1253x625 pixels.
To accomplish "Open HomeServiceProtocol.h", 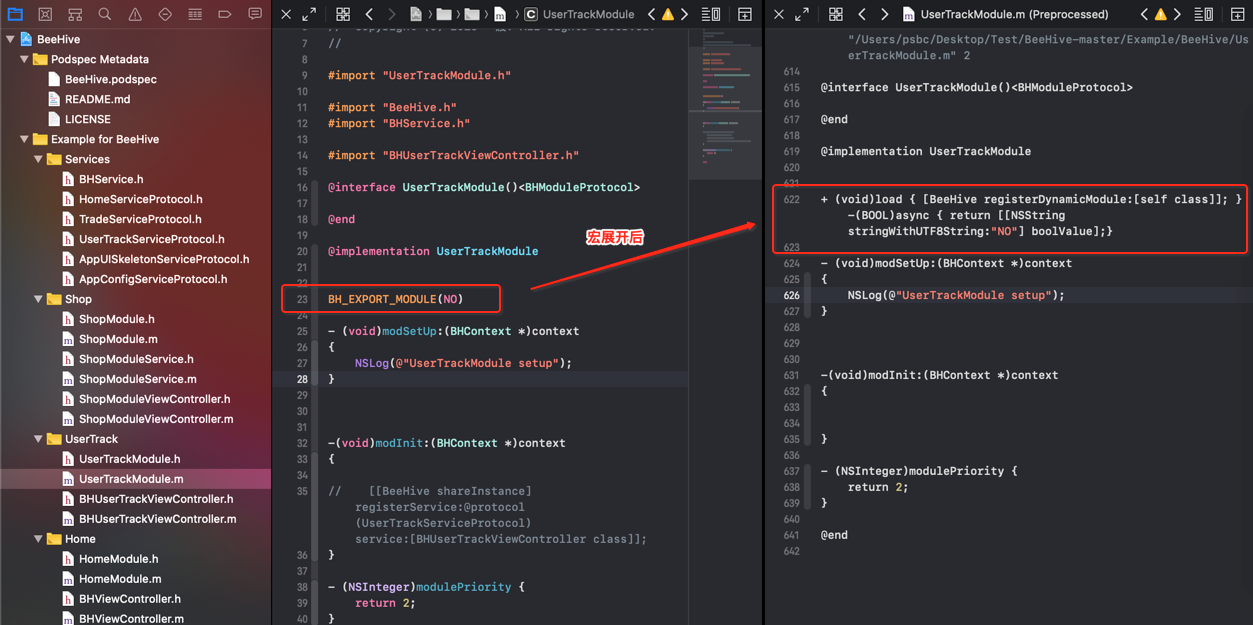I will pyautogui.click(x=140, y=199).
